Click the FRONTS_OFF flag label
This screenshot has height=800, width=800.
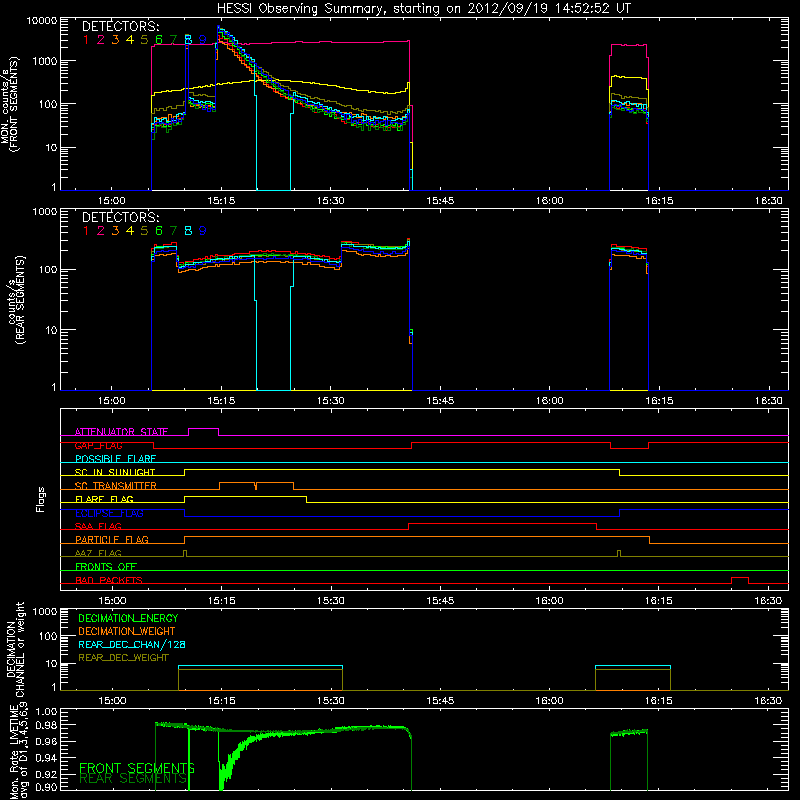click(106, 566)
